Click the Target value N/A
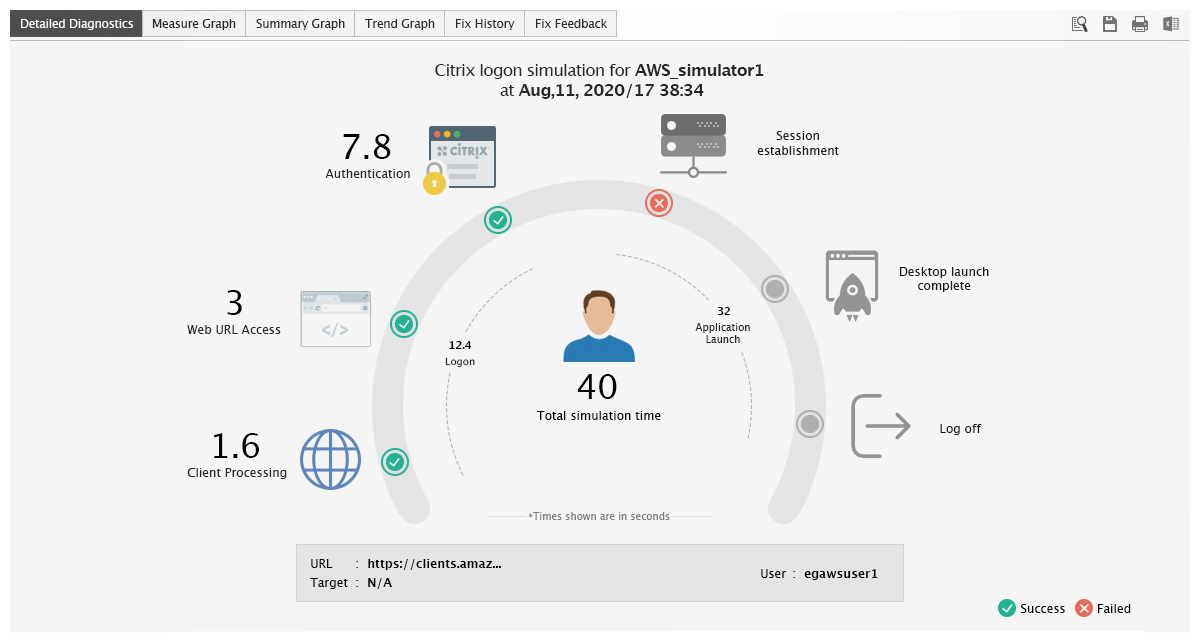Viewport: 1200px width, 642px height. [x=380, y=583]
